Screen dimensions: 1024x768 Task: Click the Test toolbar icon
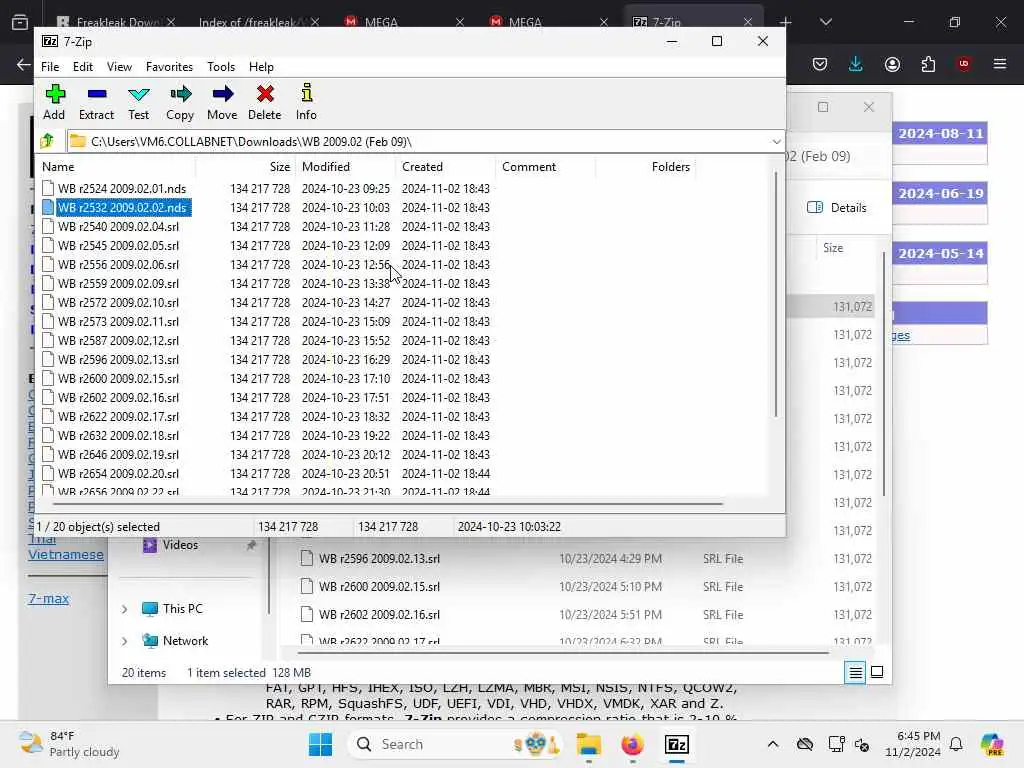point(138,103)
